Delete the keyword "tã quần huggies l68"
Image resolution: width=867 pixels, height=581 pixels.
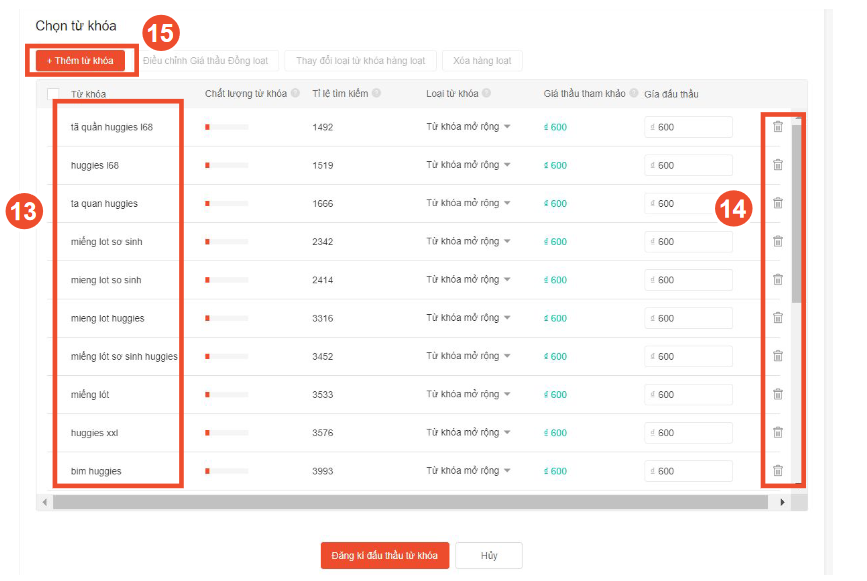pyautogui.click(x=778, y=125)
